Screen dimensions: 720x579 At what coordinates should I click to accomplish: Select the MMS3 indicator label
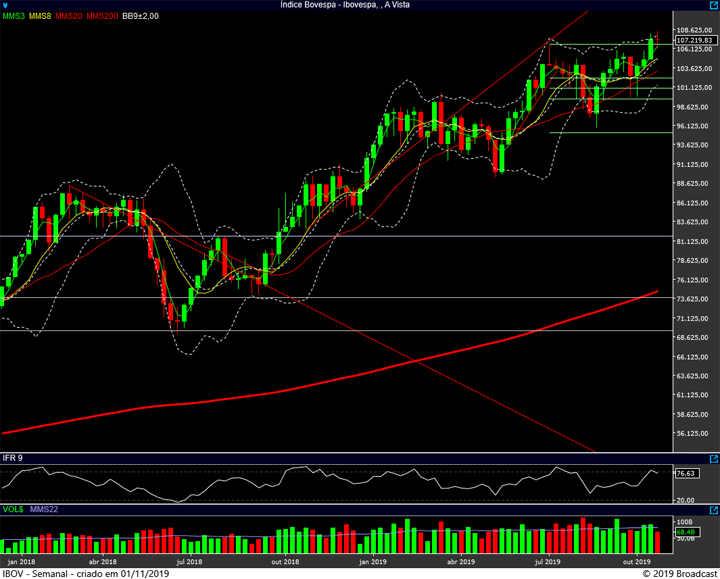point(14,16)
